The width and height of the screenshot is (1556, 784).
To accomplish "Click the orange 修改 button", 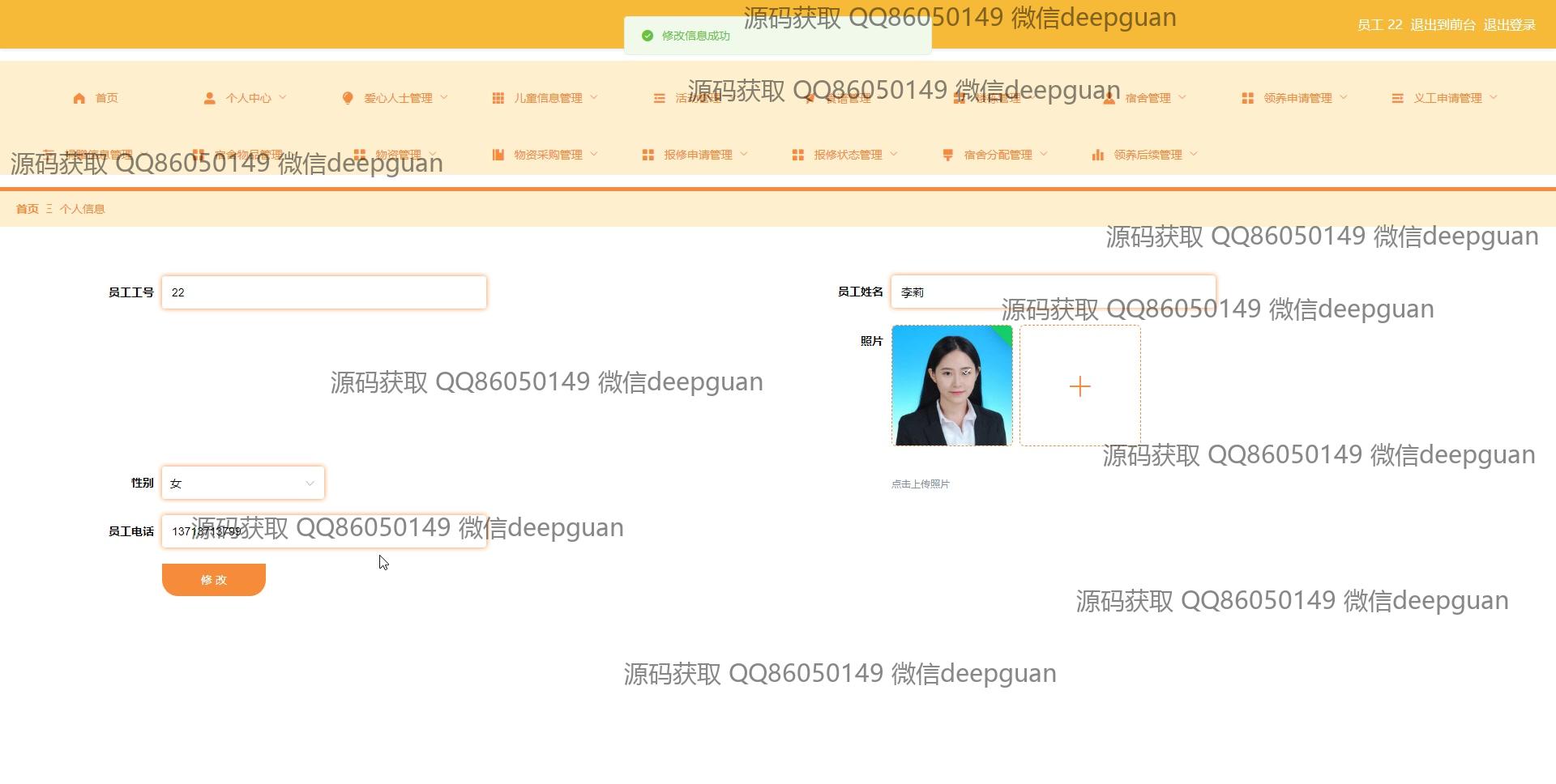I will pyautogui.click(x=214, y=580).
